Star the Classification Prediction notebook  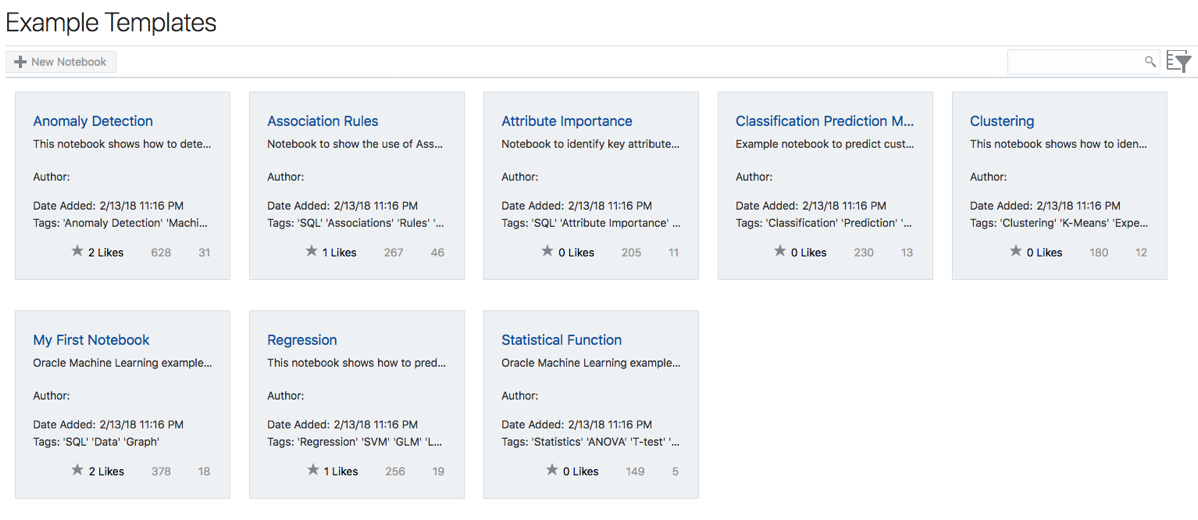click(780, 252)
